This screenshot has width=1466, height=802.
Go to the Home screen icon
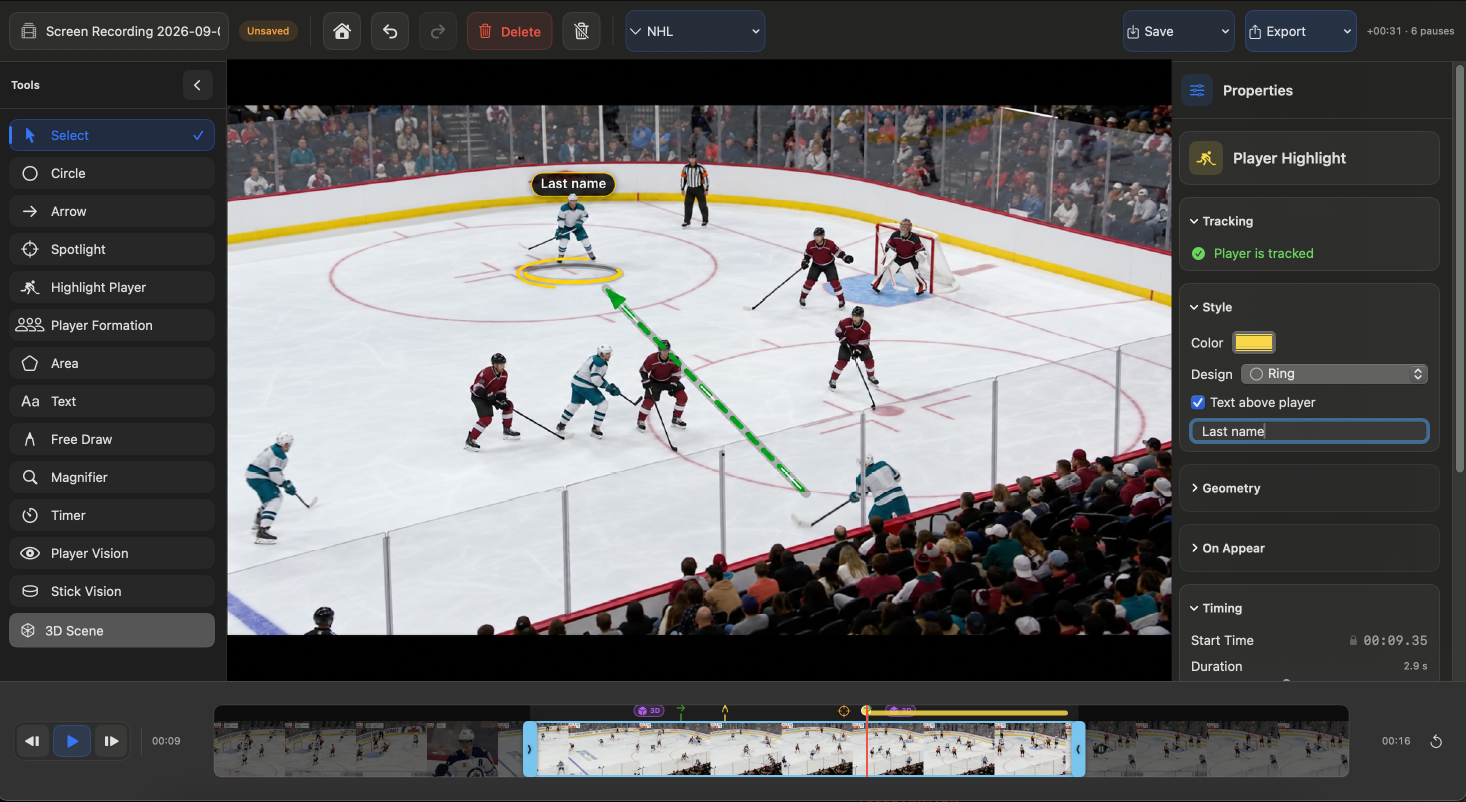coord(342,31)
